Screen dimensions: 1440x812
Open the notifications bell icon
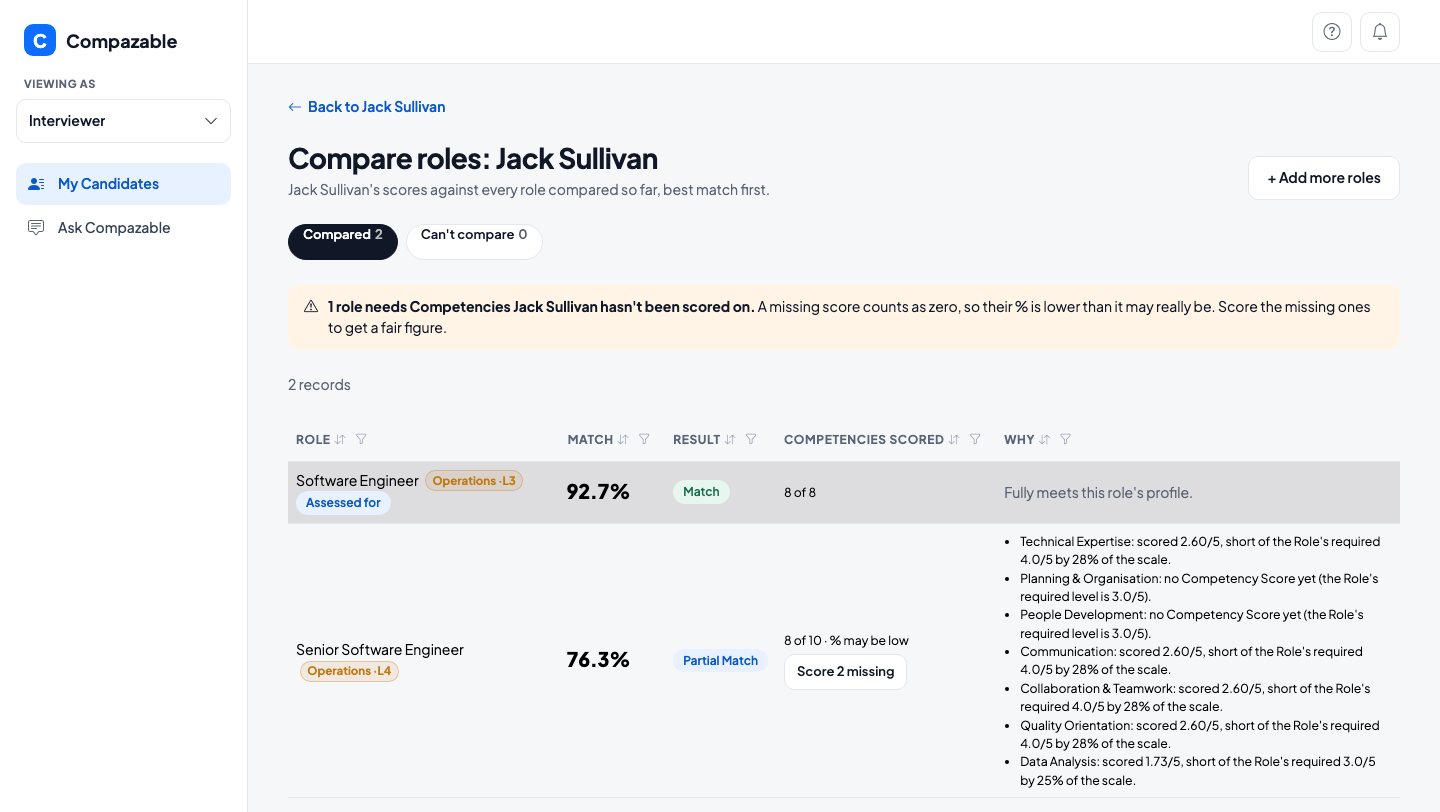pos(1380,32)
